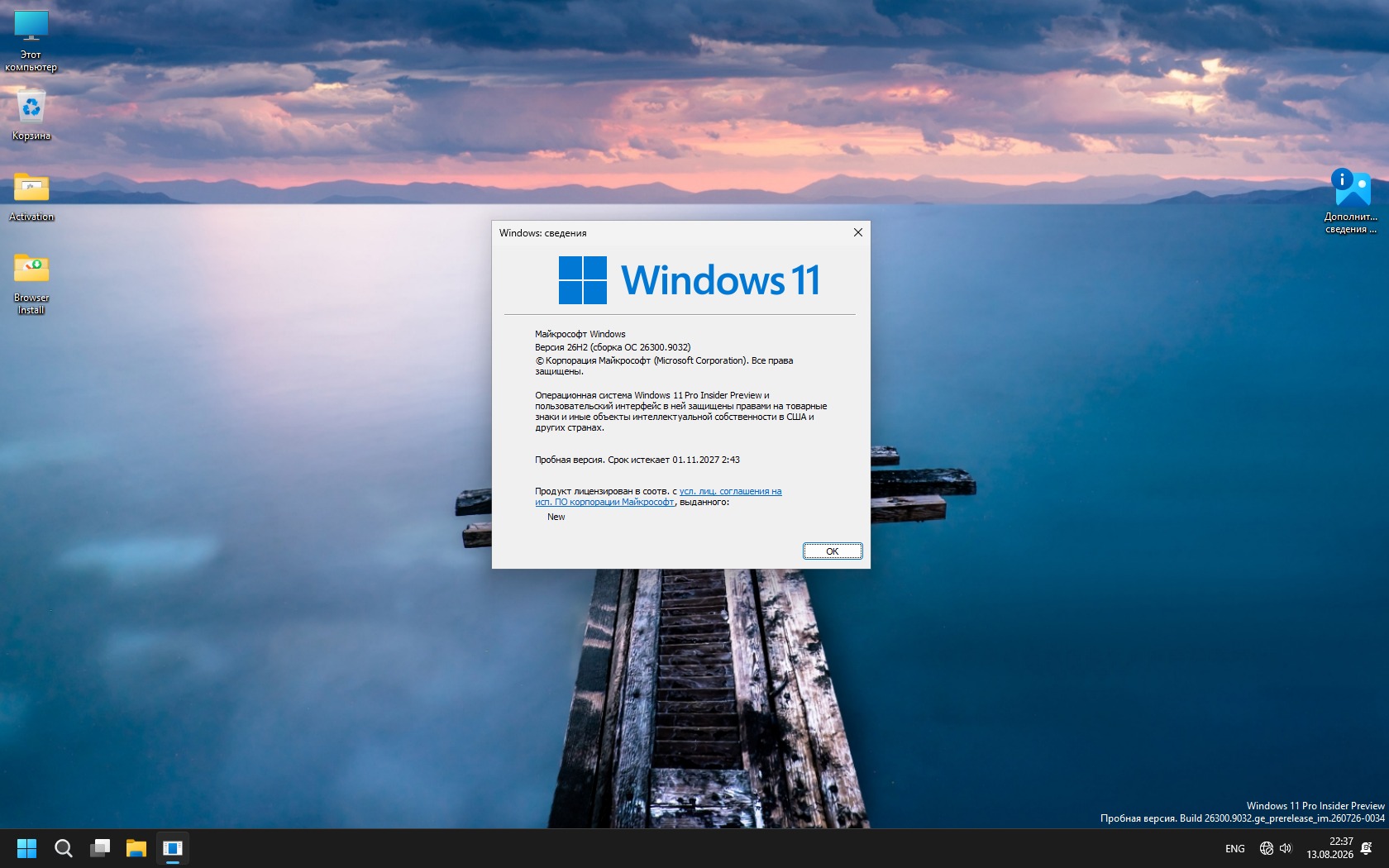
Task: Click the Пробная версия expiry date line
Action: (637, 460)
